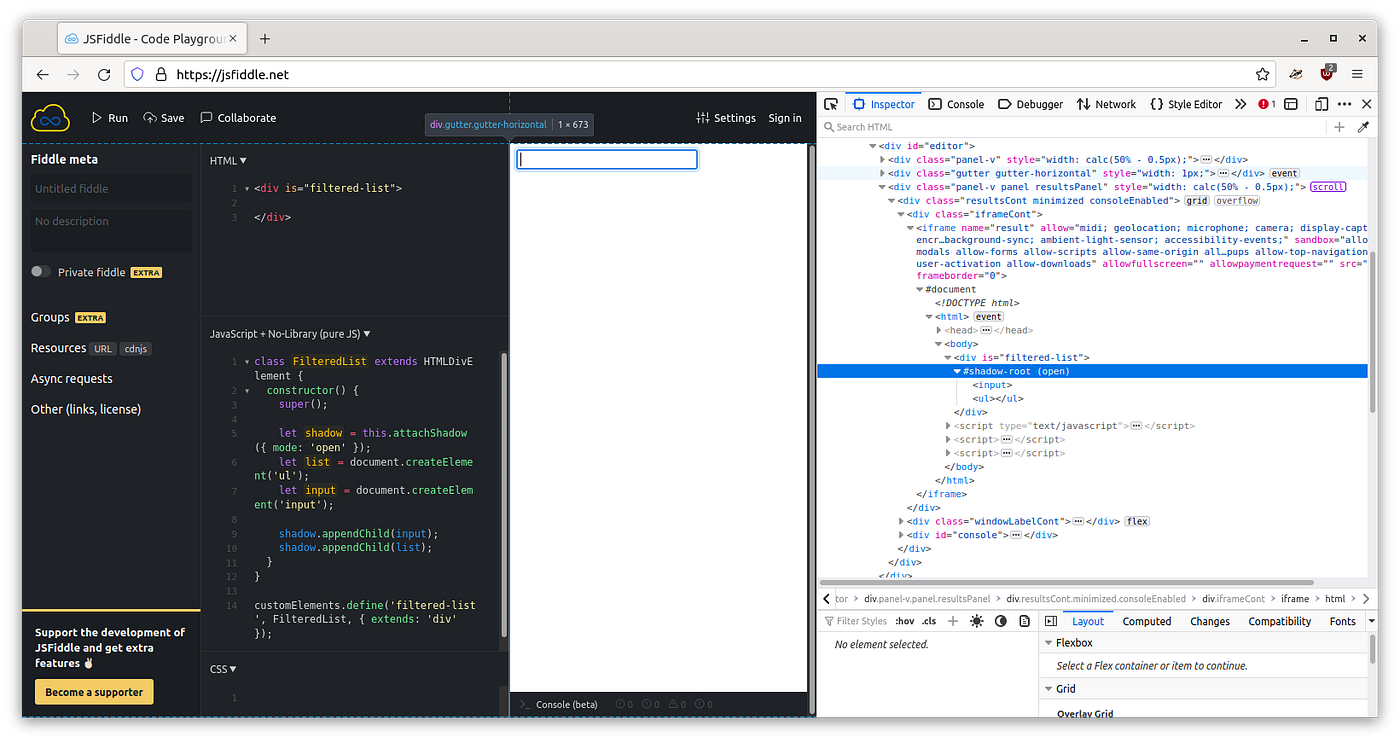This screenshot has width=1400, height=742.
Task: Bookmark this page with star icon
Action: (1263, 74)
